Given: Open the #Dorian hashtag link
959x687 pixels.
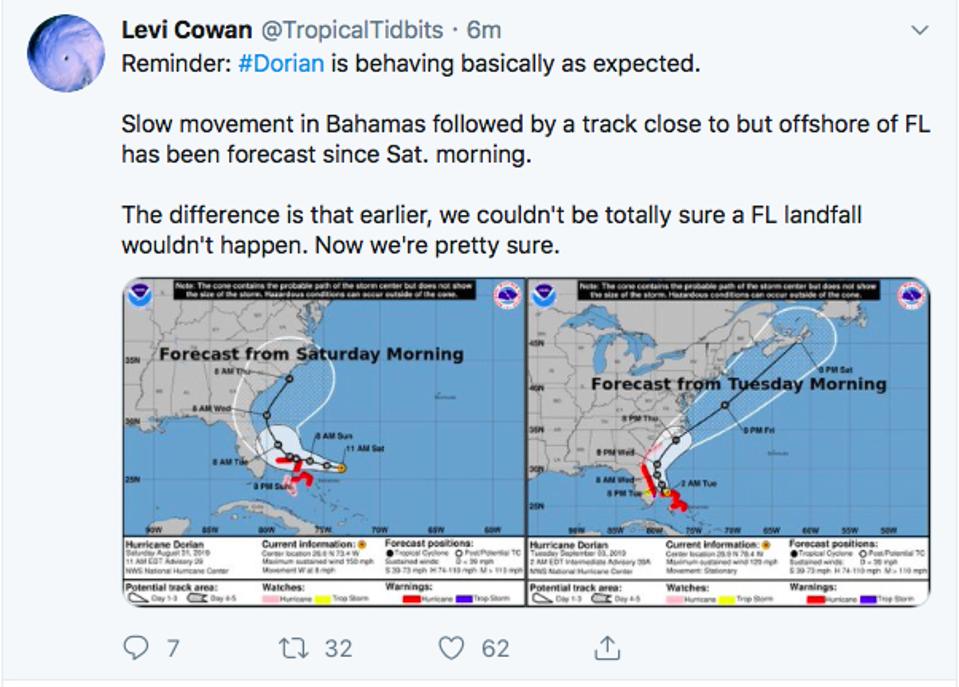Looking at the screenshot, I should [x=281, y=63].
